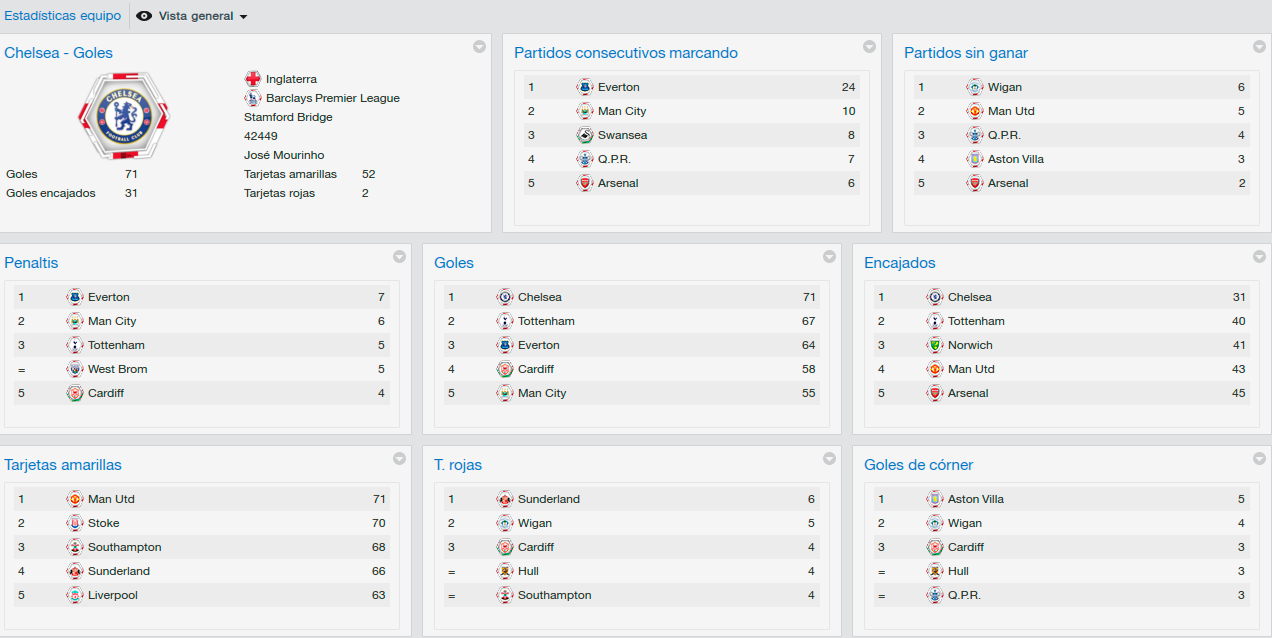
Task: Open the Penaltis panel dropdown arrow
Action: coord(399,257)
